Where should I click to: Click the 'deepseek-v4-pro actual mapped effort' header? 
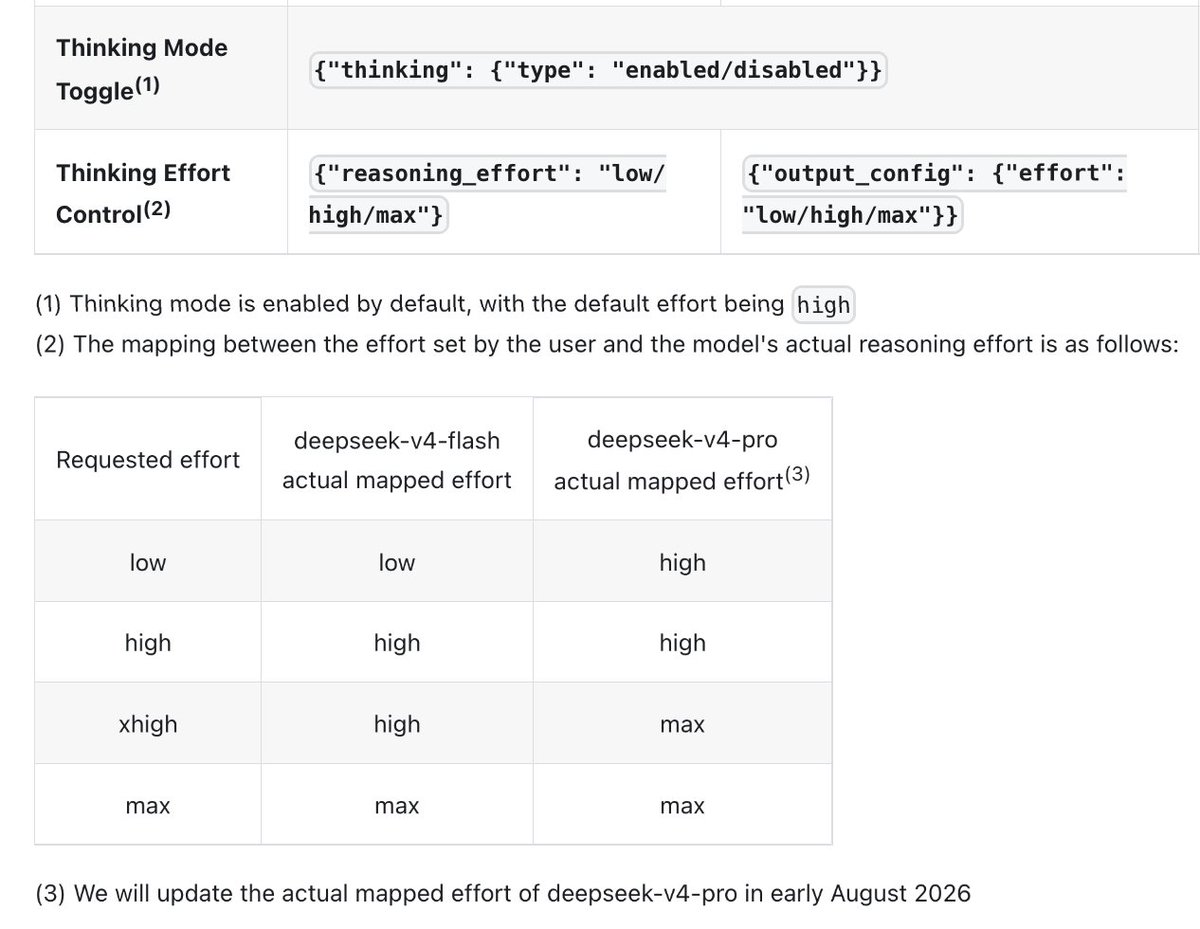point(682,460)
